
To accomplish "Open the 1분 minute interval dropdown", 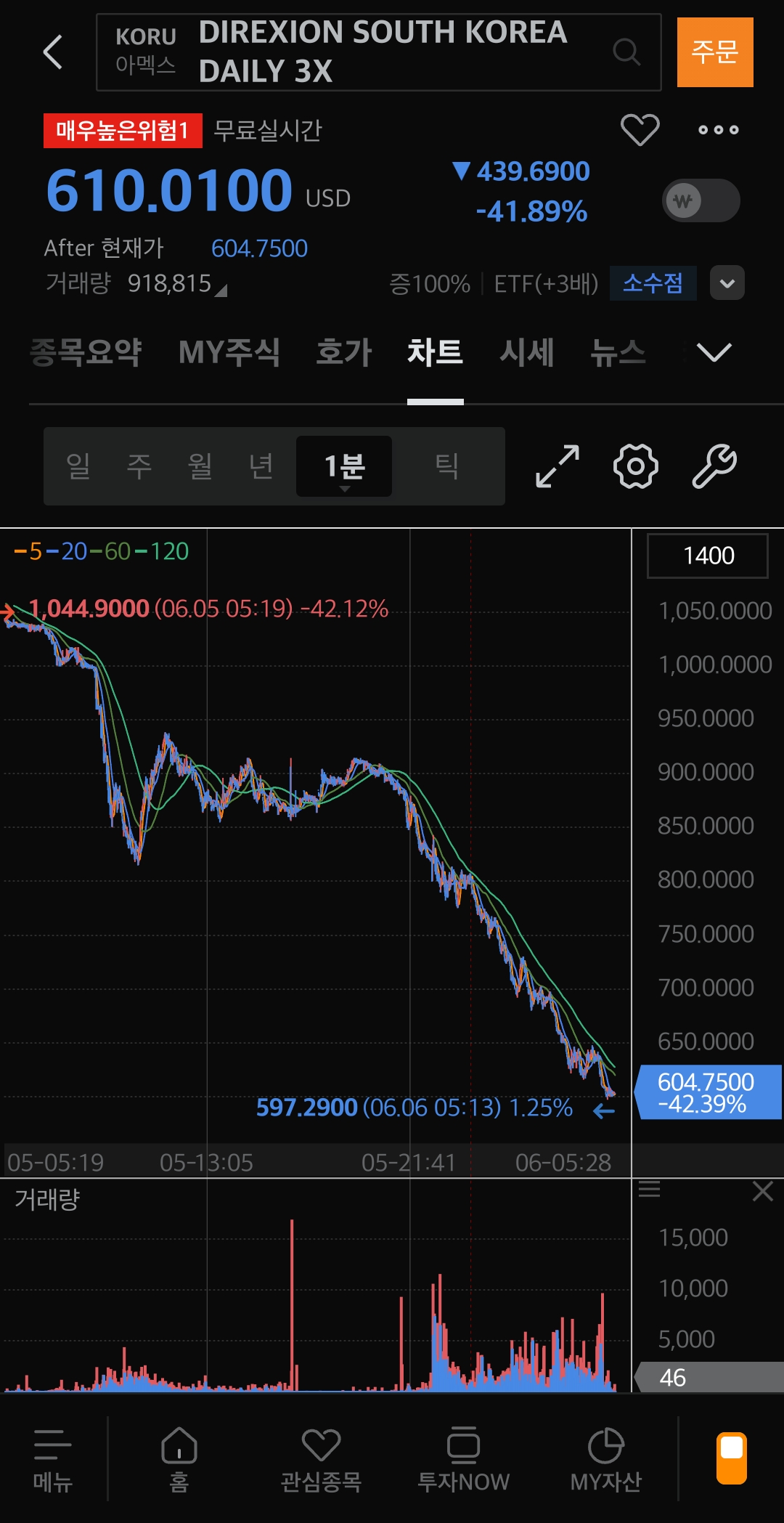I will pos(344,466).
